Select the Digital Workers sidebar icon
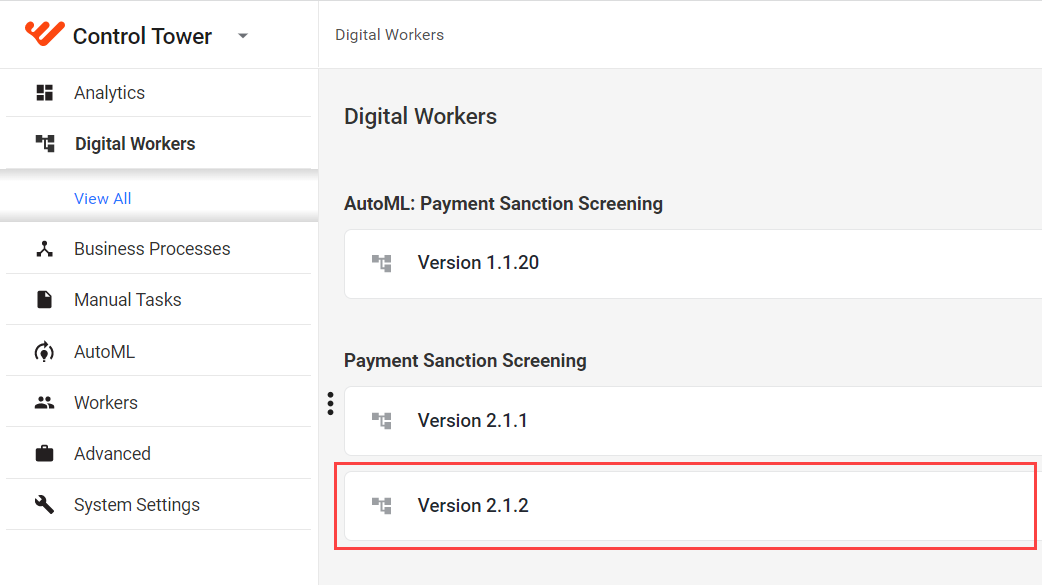The width and height of the screenshot is (1042, 585). [x=45, y=143]
